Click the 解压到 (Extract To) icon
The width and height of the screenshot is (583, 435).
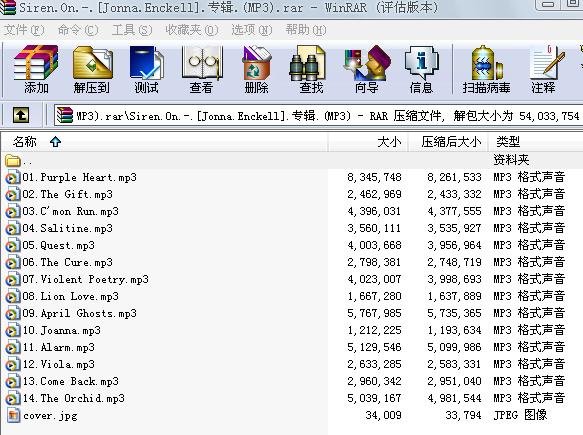click(x=92, y=69)
